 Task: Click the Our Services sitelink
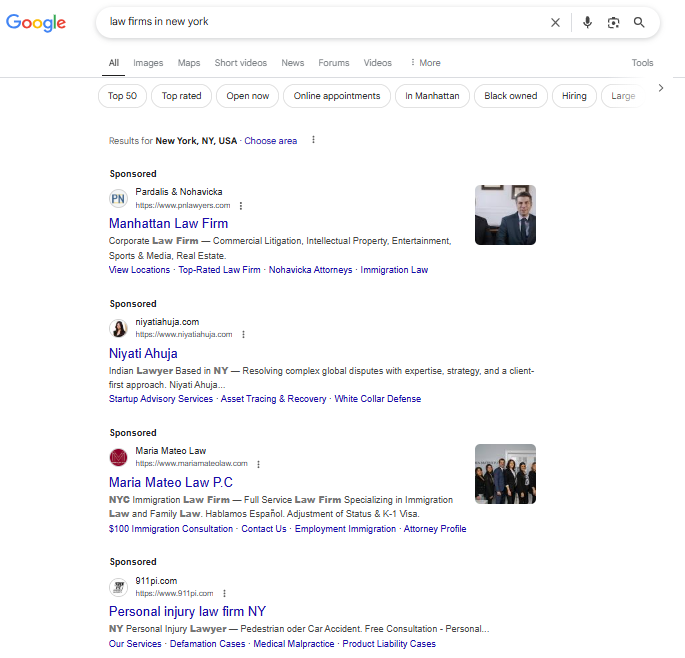tap(135, 644)
